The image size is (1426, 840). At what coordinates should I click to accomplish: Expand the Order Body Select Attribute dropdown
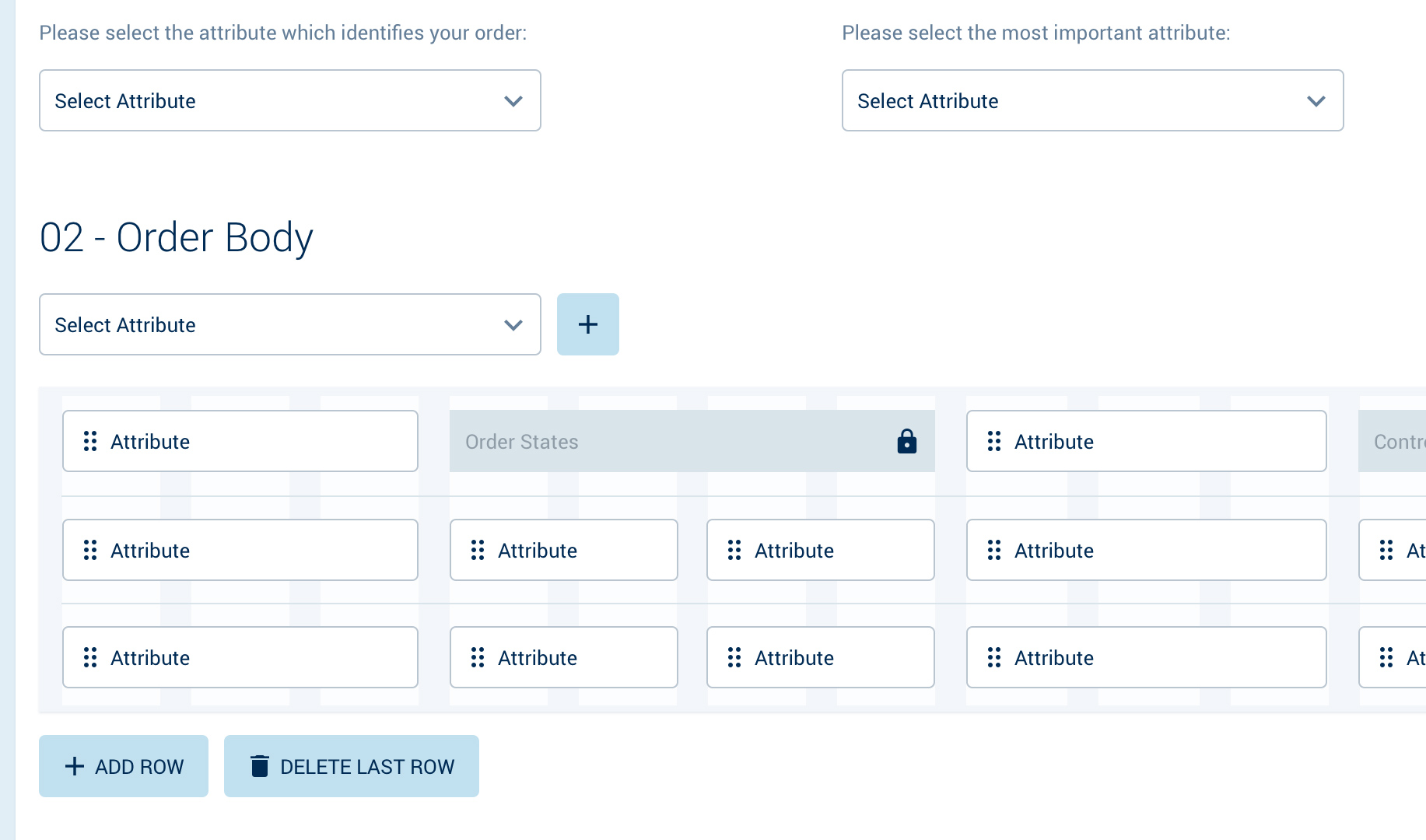tap(289, 324)
